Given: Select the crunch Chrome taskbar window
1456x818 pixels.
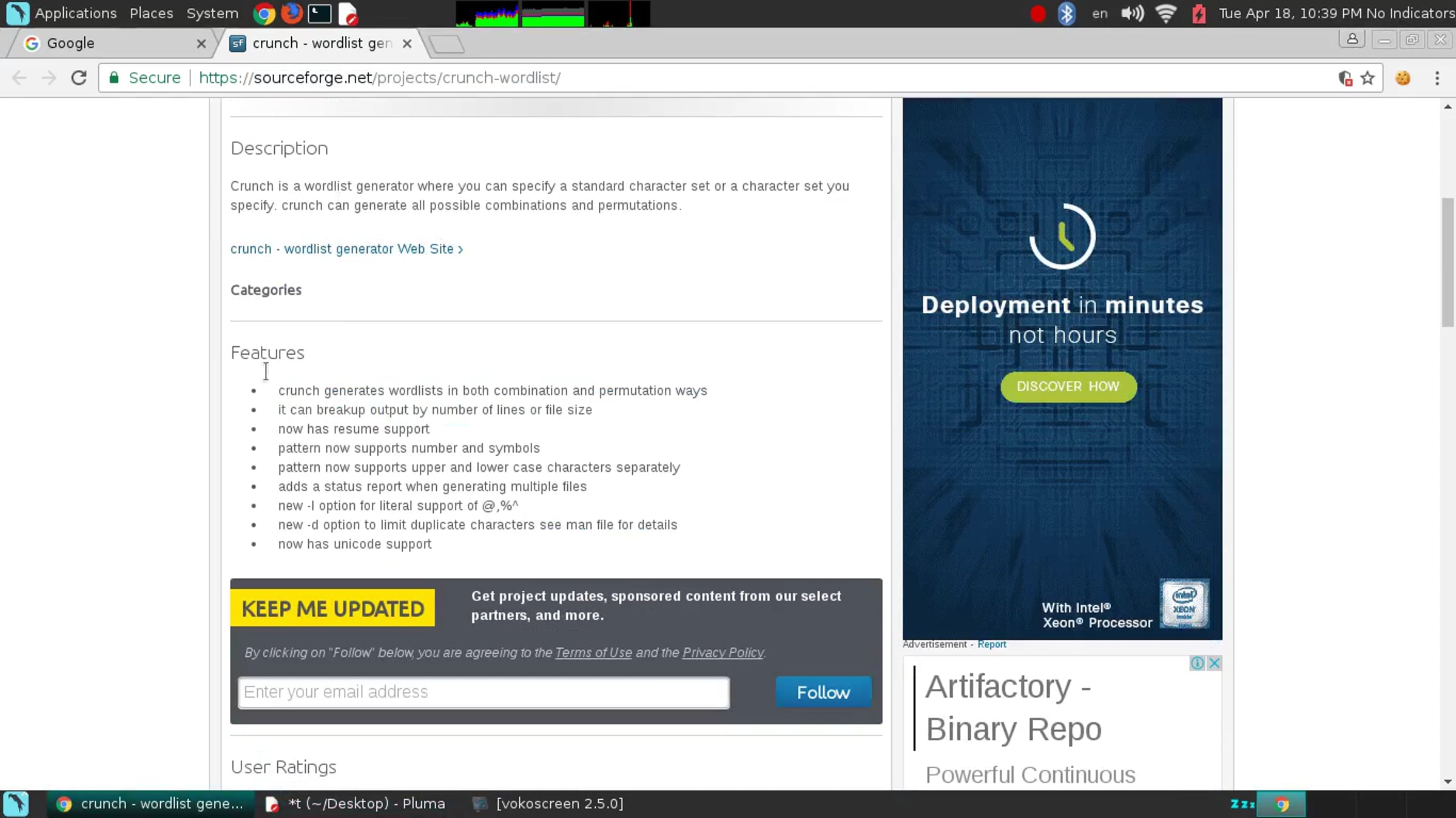Looking at the screenshot, I should click(x=150, y=804).
